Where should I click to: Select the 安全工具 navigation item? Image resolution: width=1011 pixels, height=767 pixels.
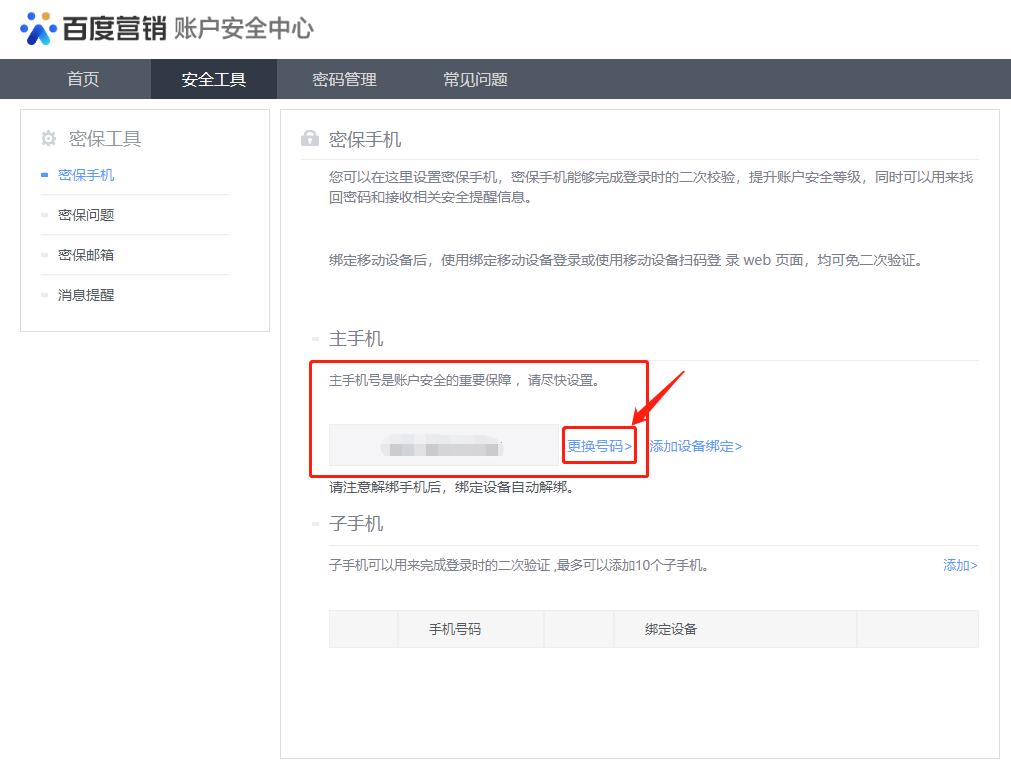click(x=213, y=79)
